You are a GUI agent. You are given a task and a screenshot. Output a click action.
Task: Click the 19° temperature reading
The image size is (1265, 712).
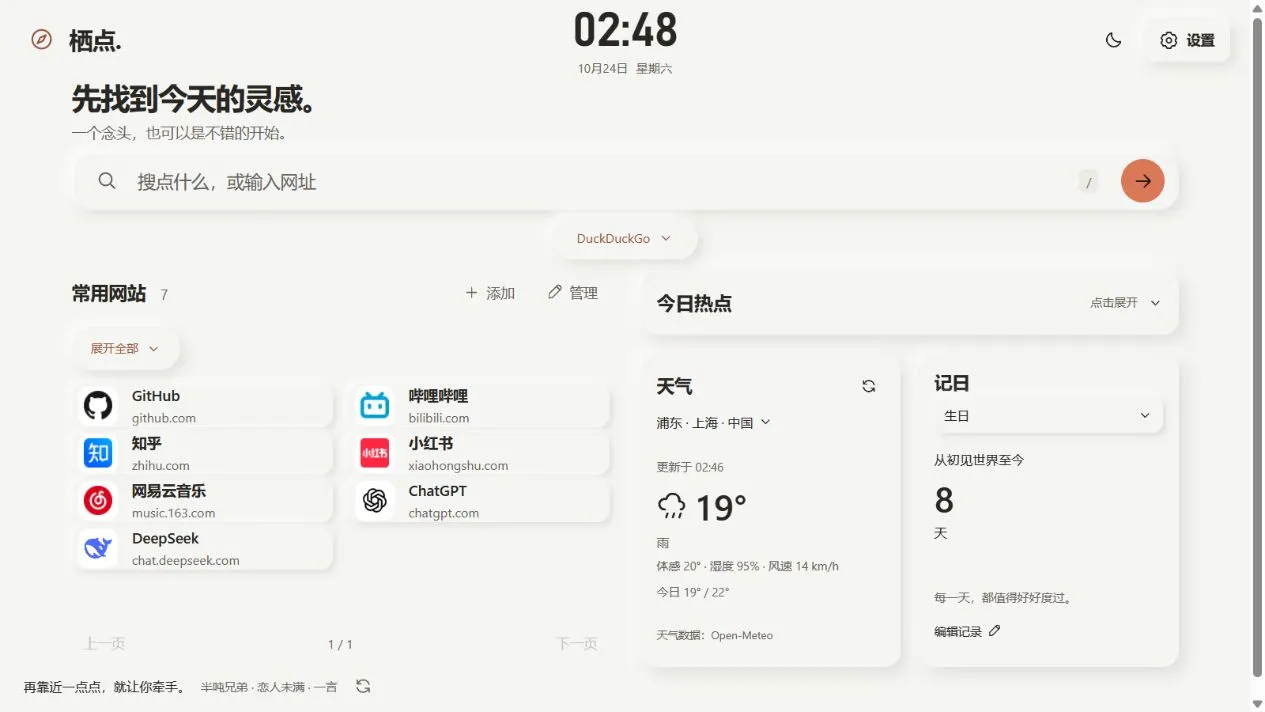click(x=721, y=508)
